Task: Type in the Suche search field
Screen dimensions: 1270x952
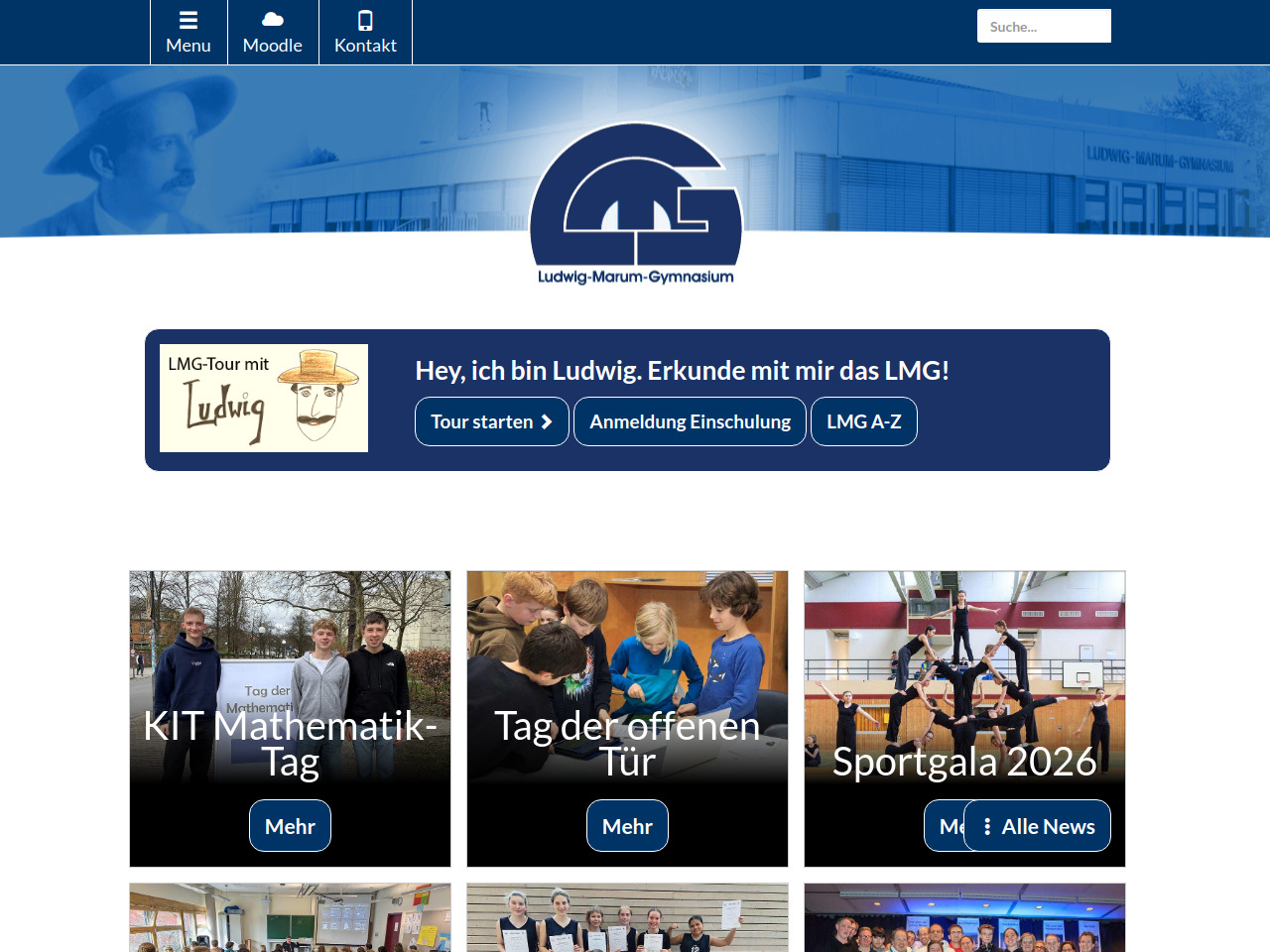Action: pos(1044,27)
